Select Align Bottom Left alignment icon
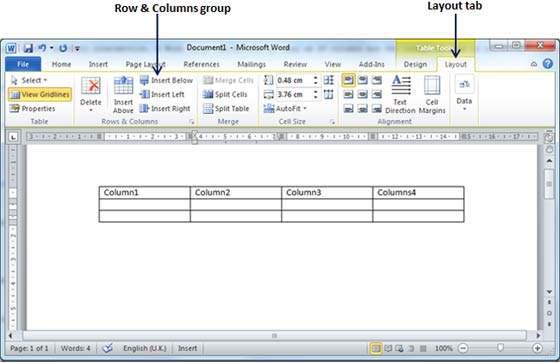Viewport: 560px width, 363px height. (348, 108)
